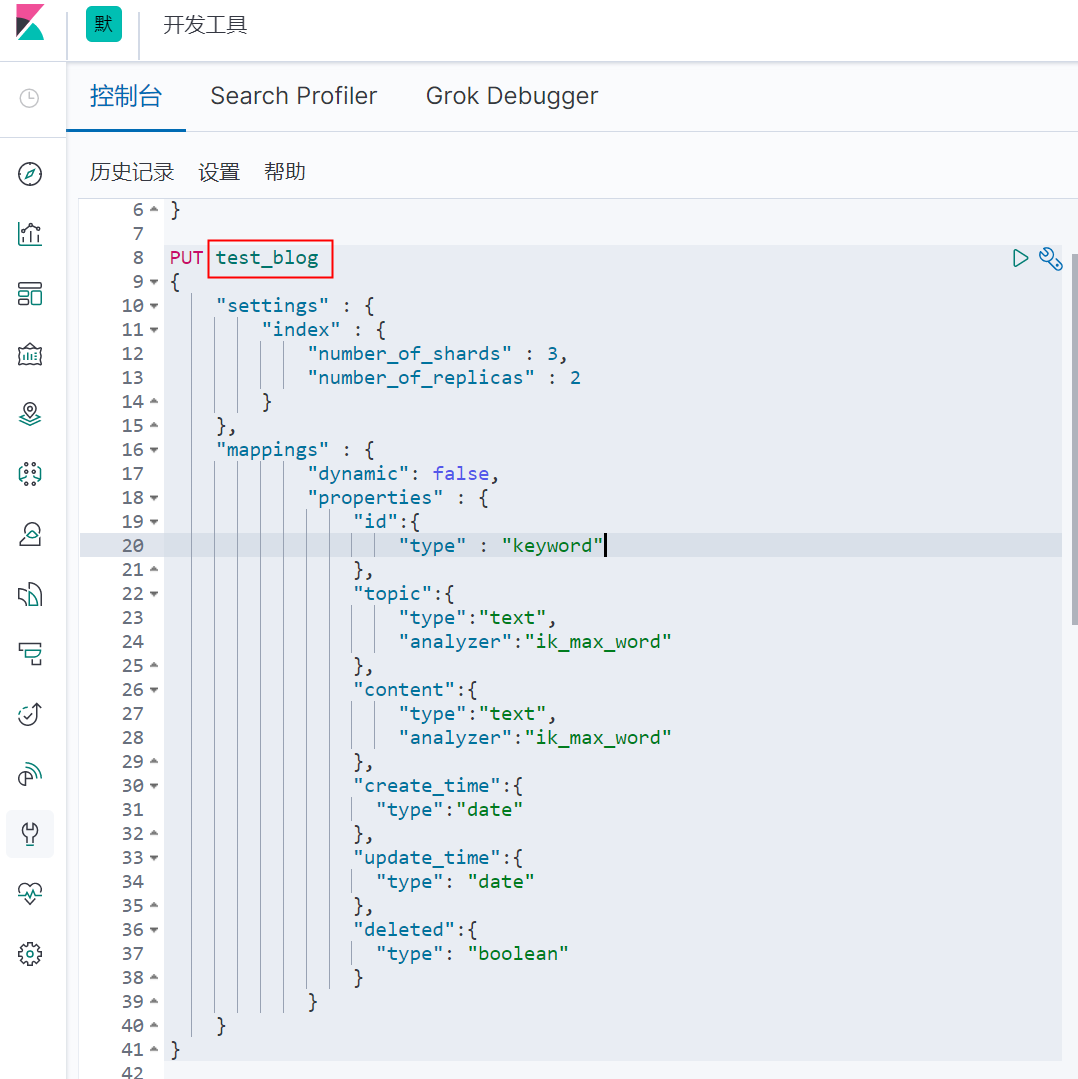Collapse the "mappings" block fold arrow
Image resolution: width=1078 pixels, height=1079 pixels.
click(x=154, y=450)
